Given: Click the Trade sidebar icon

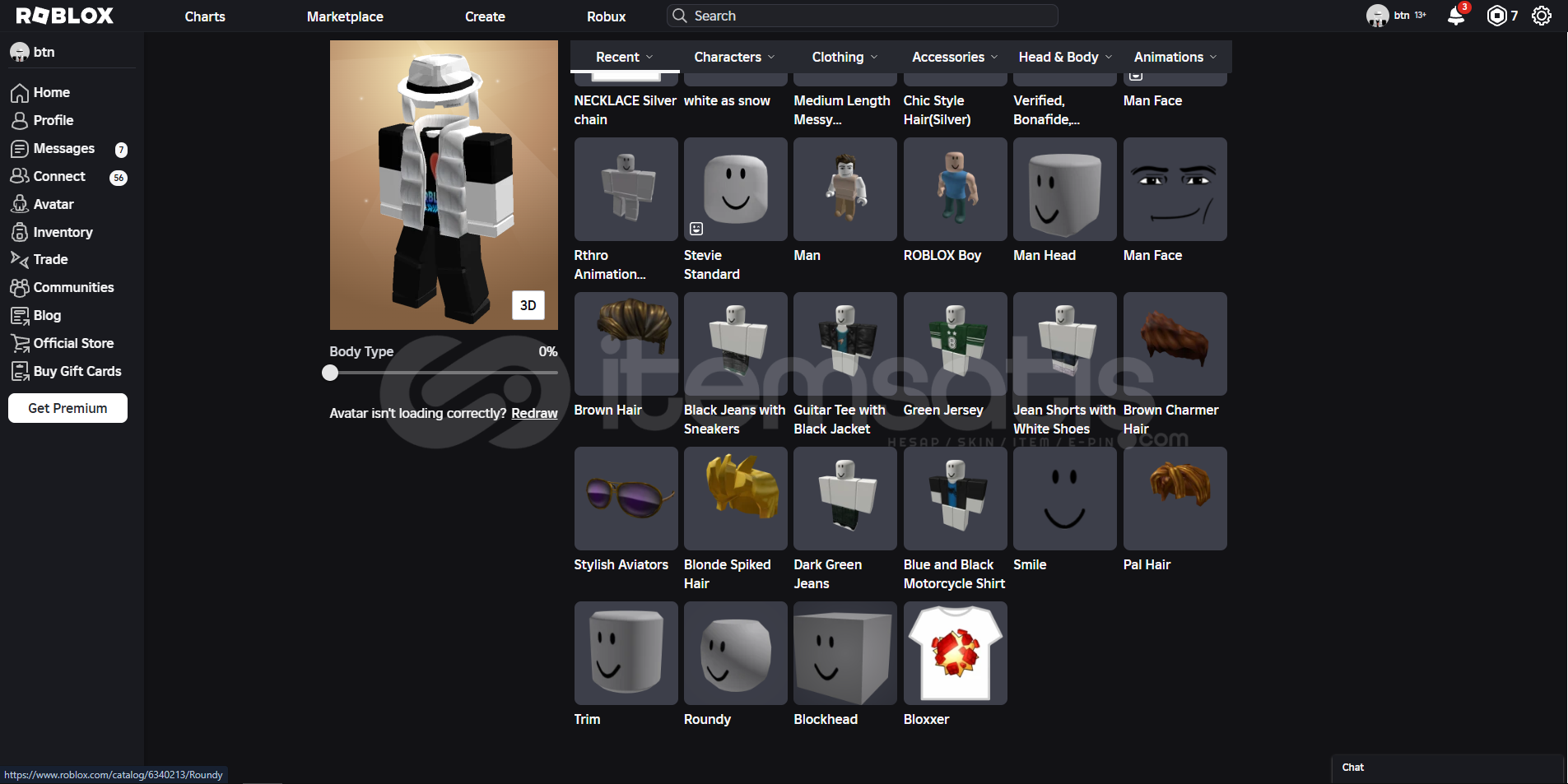Looking at the screenshot, I should click(x=20, y=259).
